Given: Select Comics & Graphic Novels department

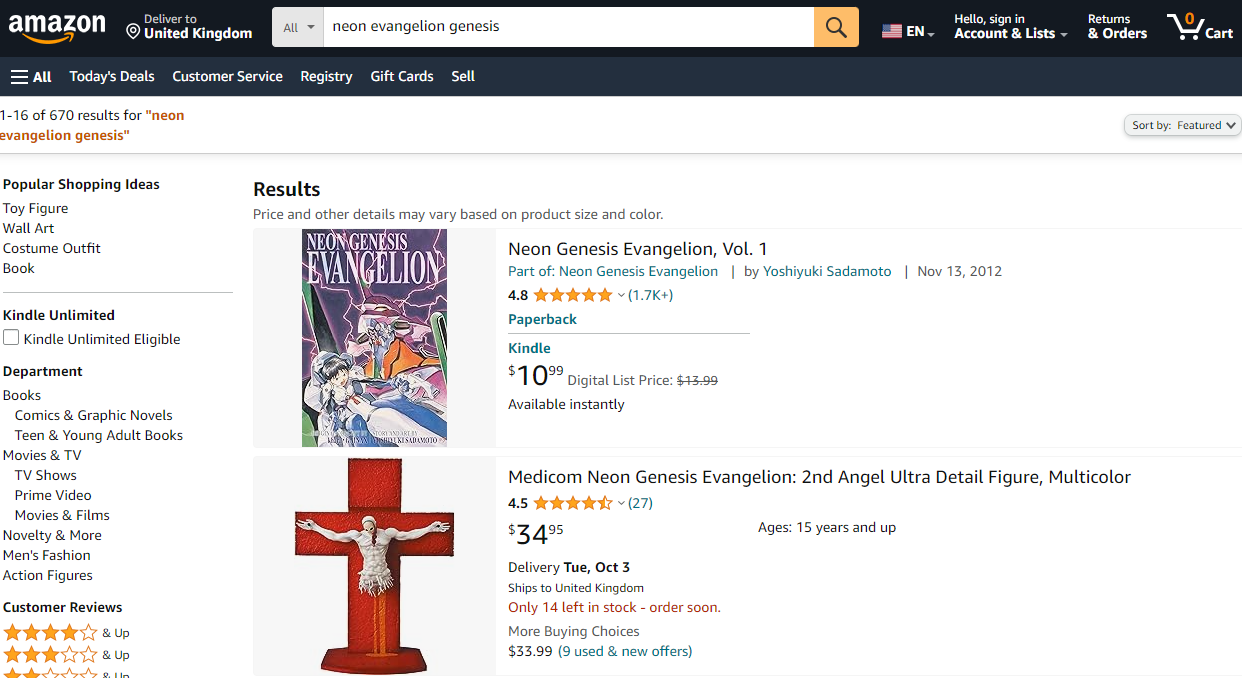Looking at the screenshot, I should 93,415.
